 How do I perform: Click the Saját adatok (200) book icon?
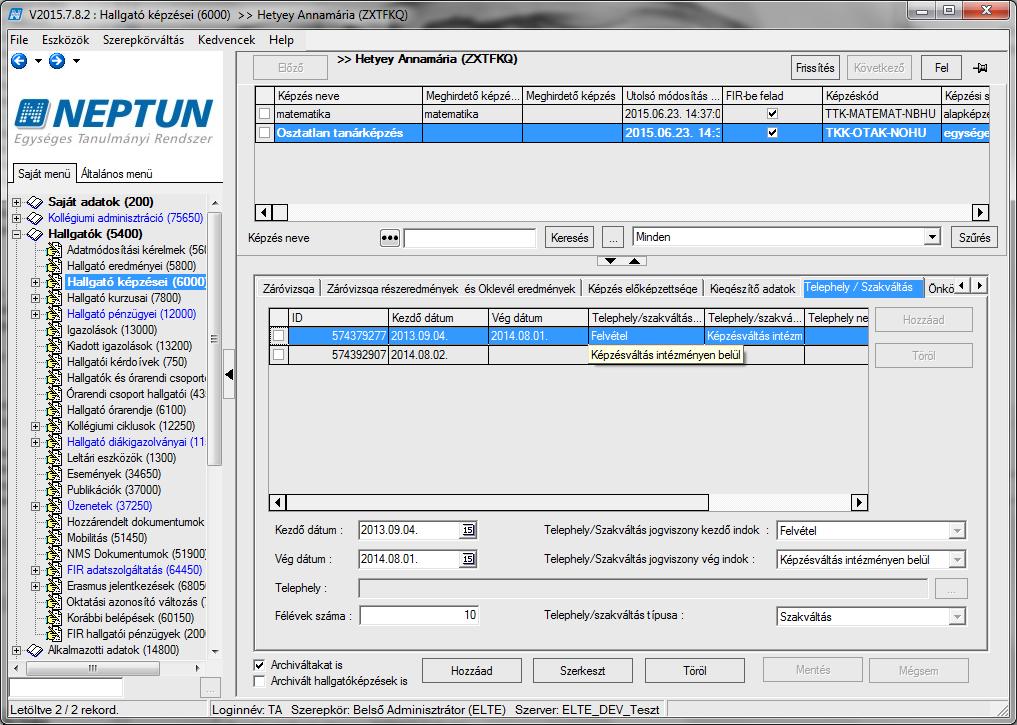click(x=34, y=202)
